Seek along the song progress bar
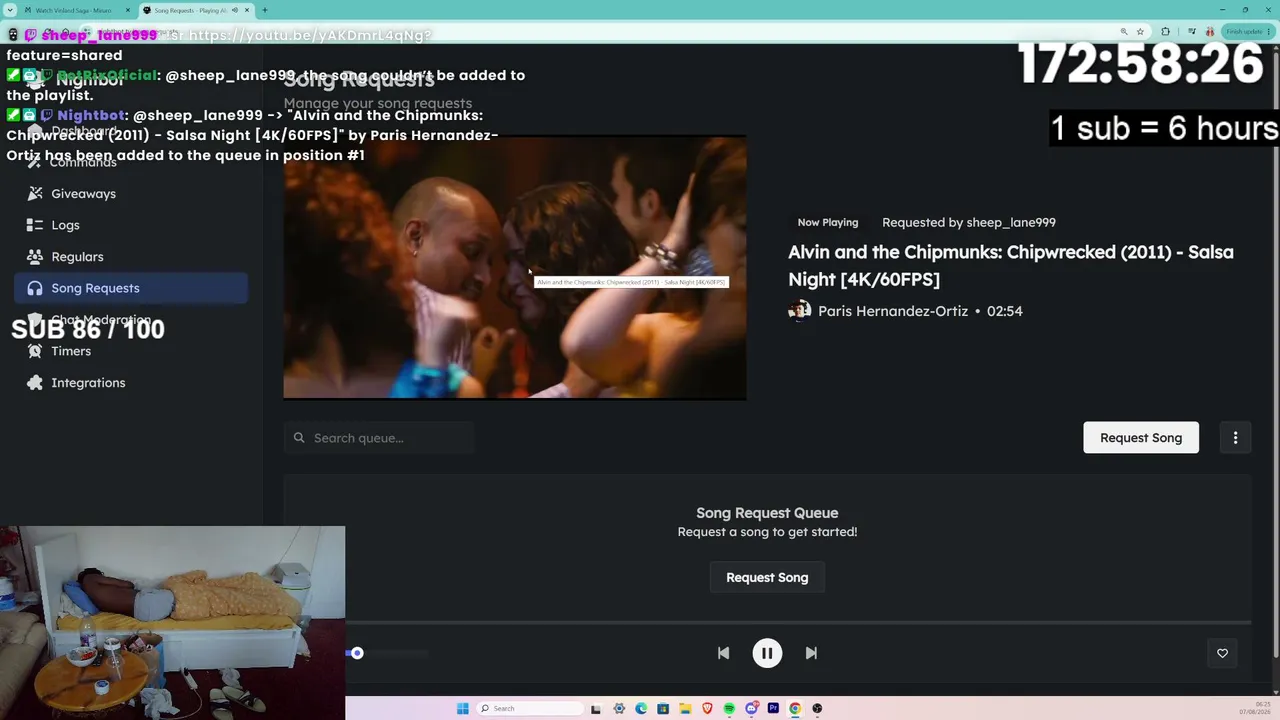The height and width of the screenshot is (720, 1280). click(x=798, y=622)
